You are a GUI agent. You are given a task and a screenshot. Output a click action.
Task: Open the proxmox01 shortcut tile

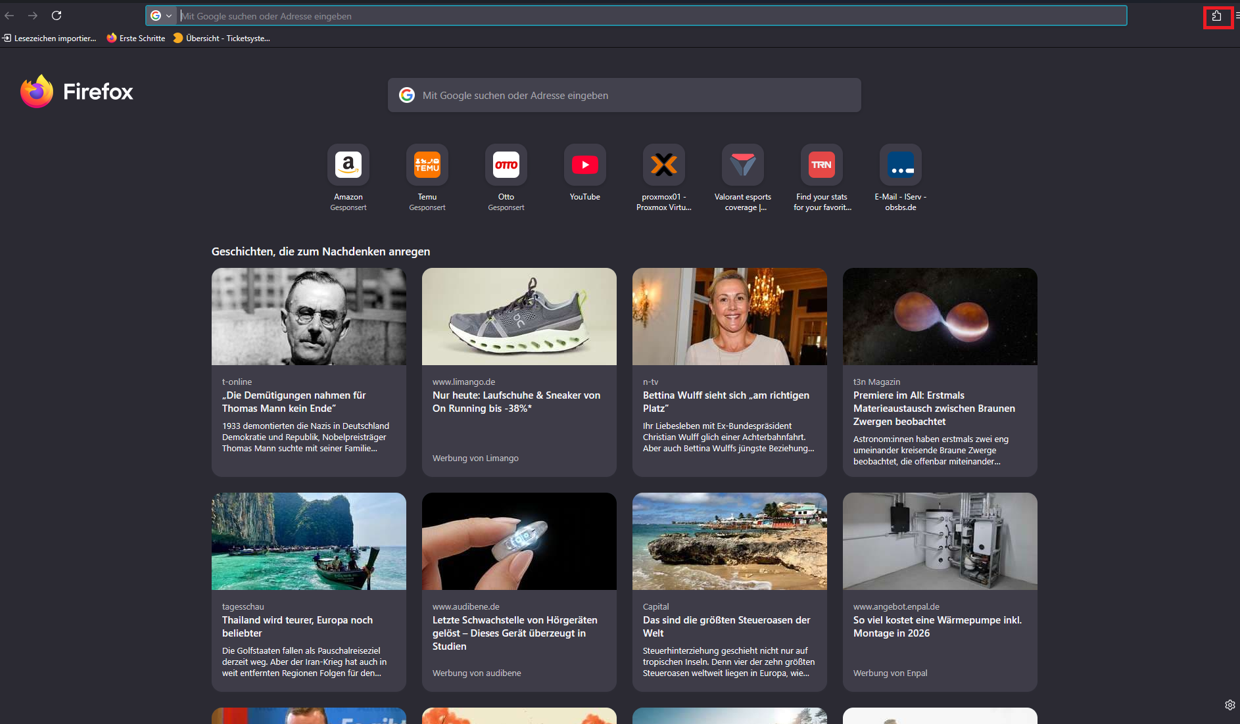pos(664,166)
